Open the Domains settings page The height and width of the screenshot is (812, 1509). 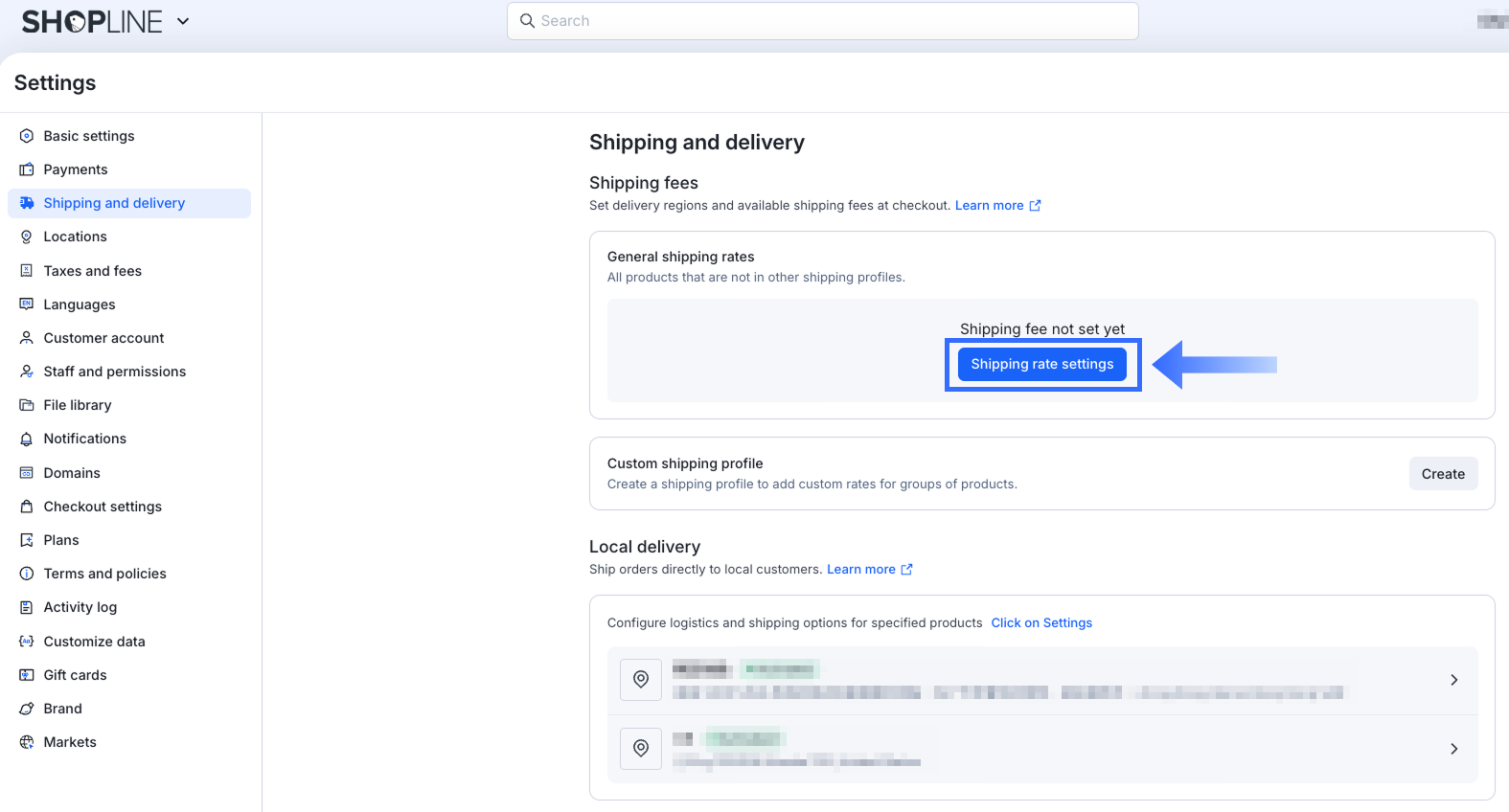[x=72, y=473]
